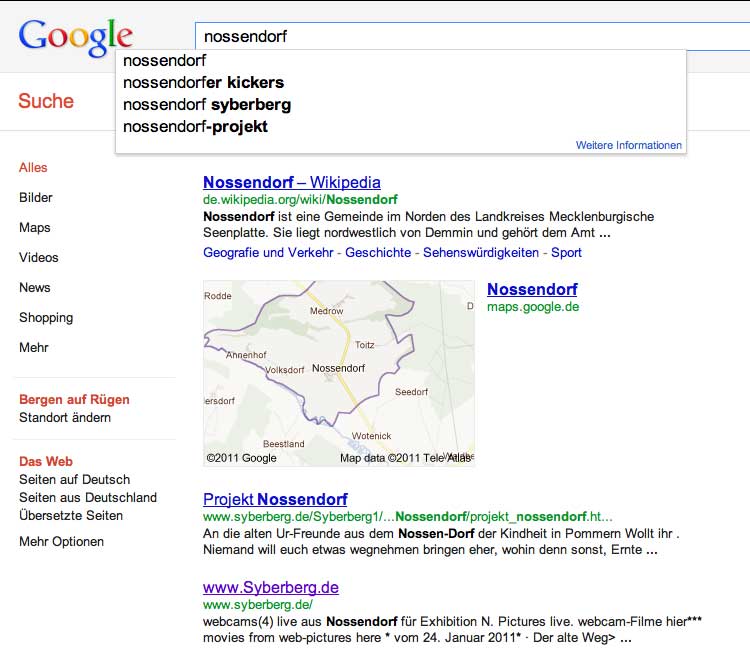Filter by 'Seiten auf Deutsch'
Viewport: 750px width, 661px height.
pos(74,480)
